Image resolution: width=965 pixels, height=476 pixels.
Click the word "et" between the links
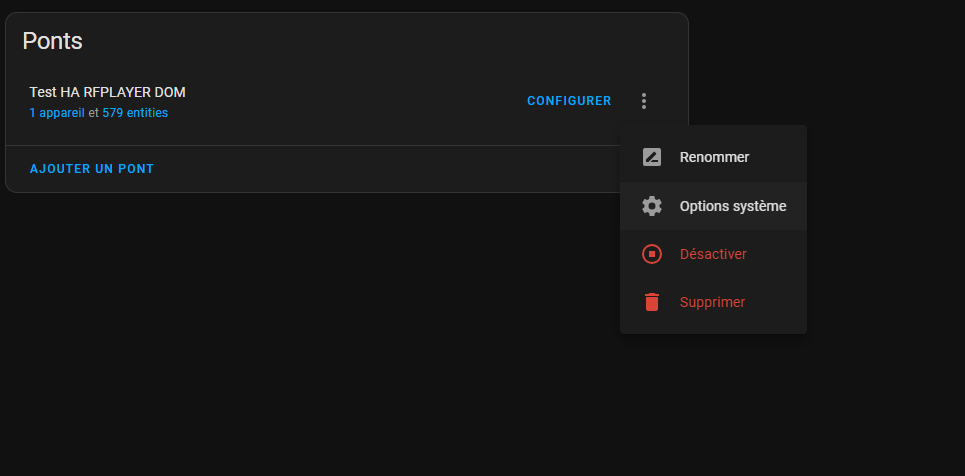(94, 113)
